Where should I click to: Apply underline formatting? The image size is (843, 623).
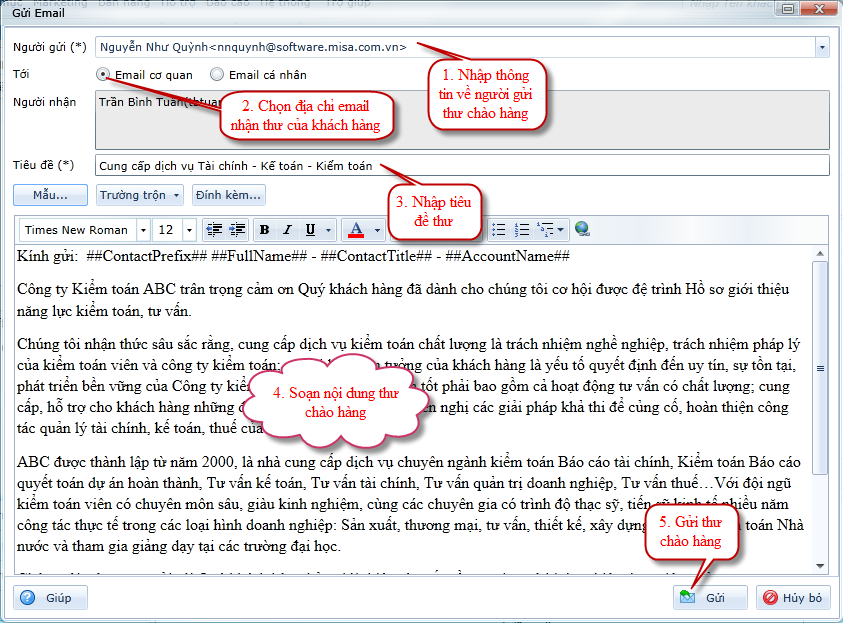311,230
